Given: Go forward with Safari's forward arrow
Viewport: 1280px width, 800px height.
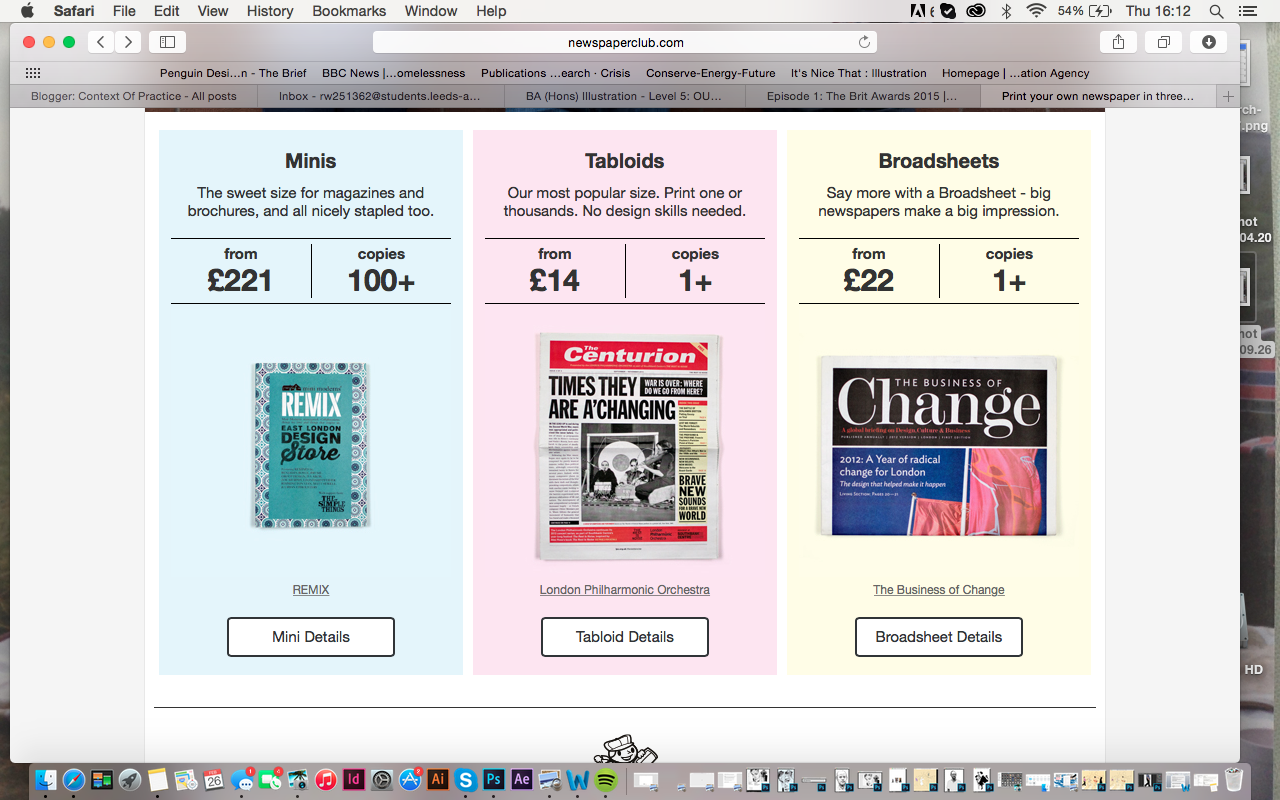Looking at the screenshot, I should coord(127,42).
